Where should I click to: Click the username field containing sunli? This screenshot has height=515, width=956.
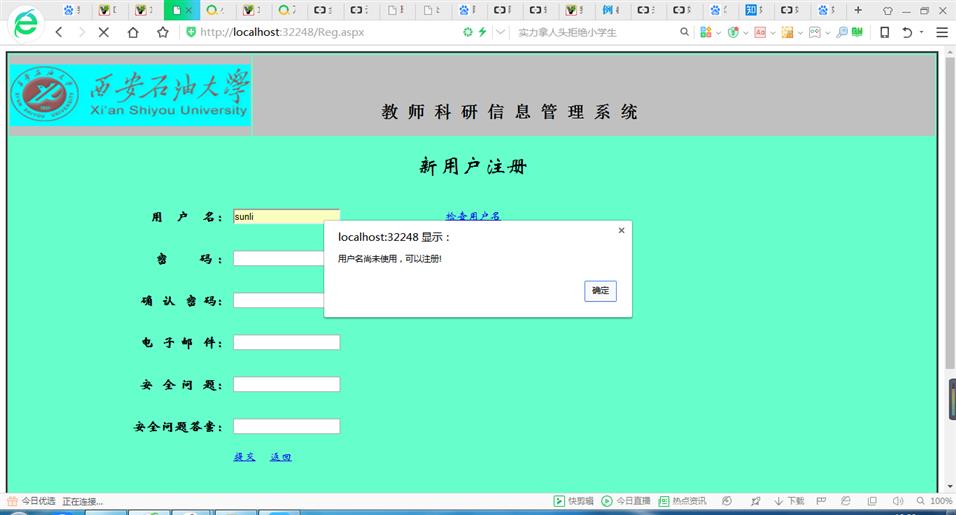tap(286, 216)
